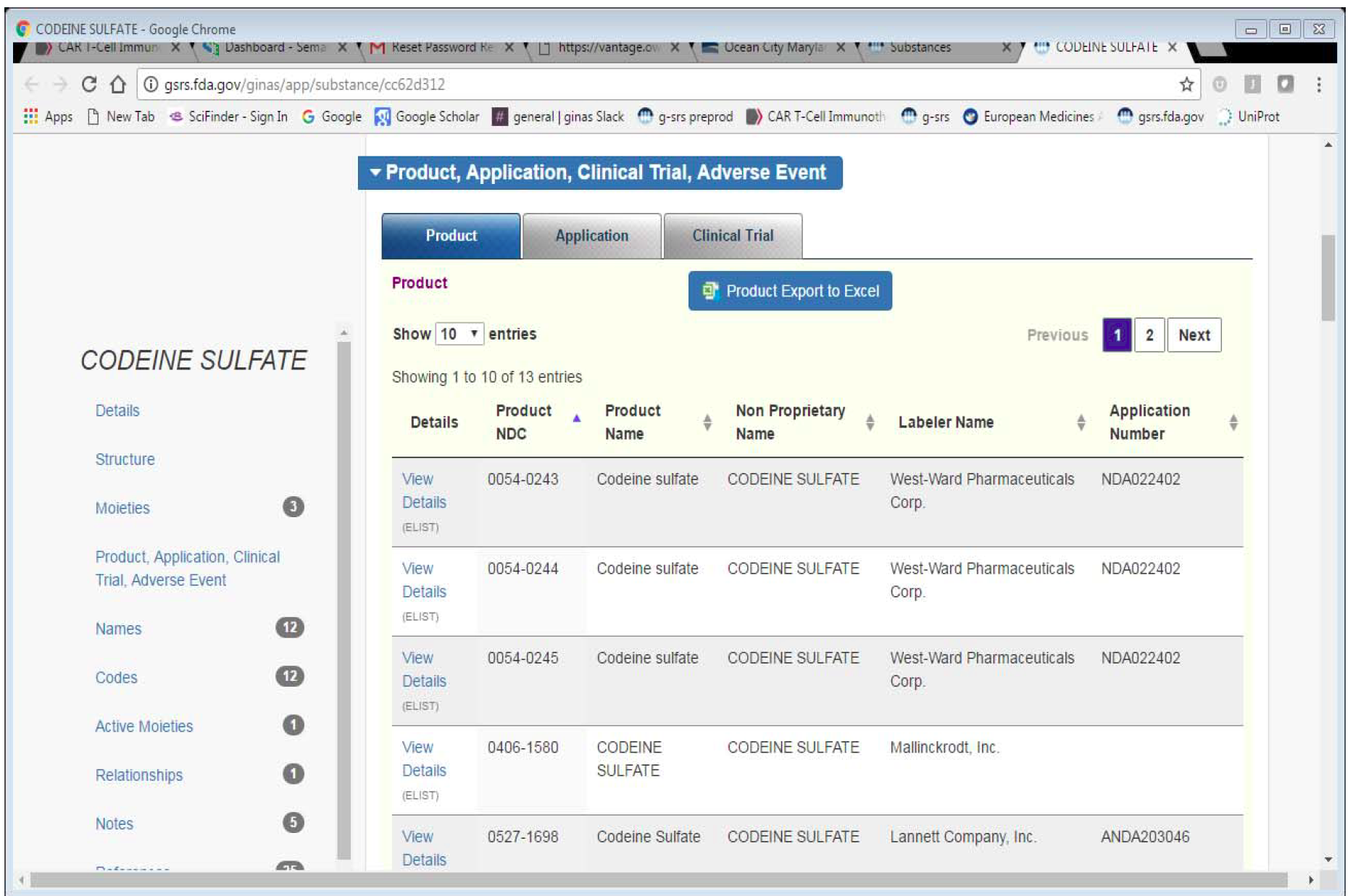
Task: Jump to Codes section in sidebar
Action: [x=116, y=677]
